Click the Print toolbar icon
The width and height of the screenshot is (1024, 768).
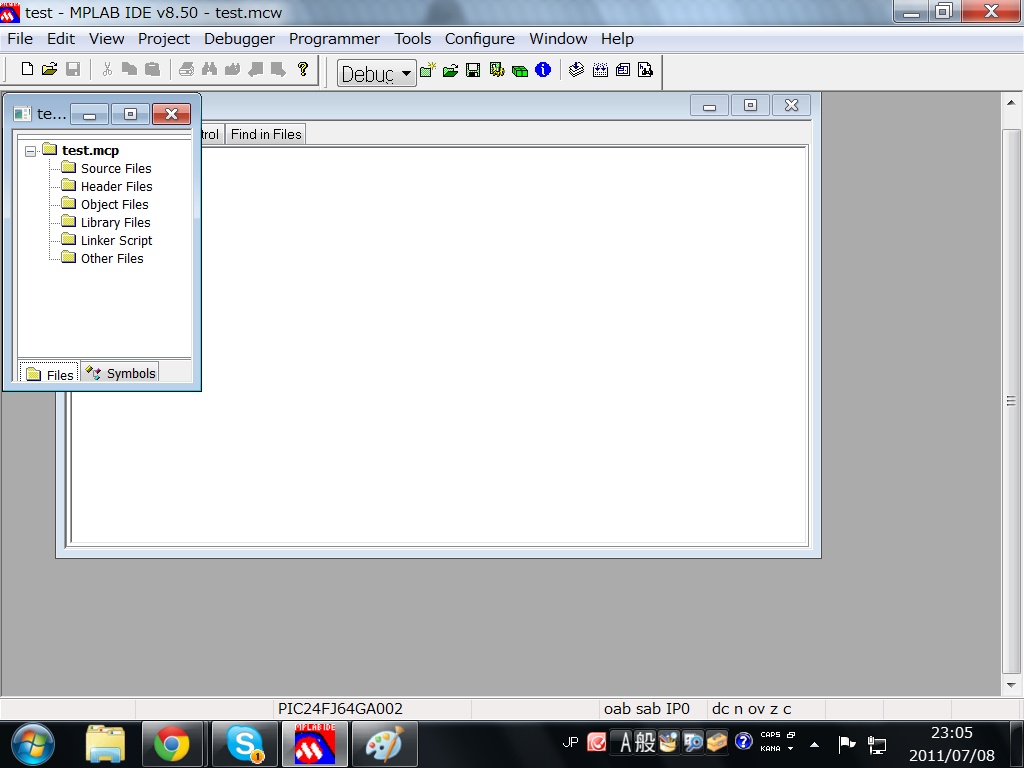tap(187, 69)
